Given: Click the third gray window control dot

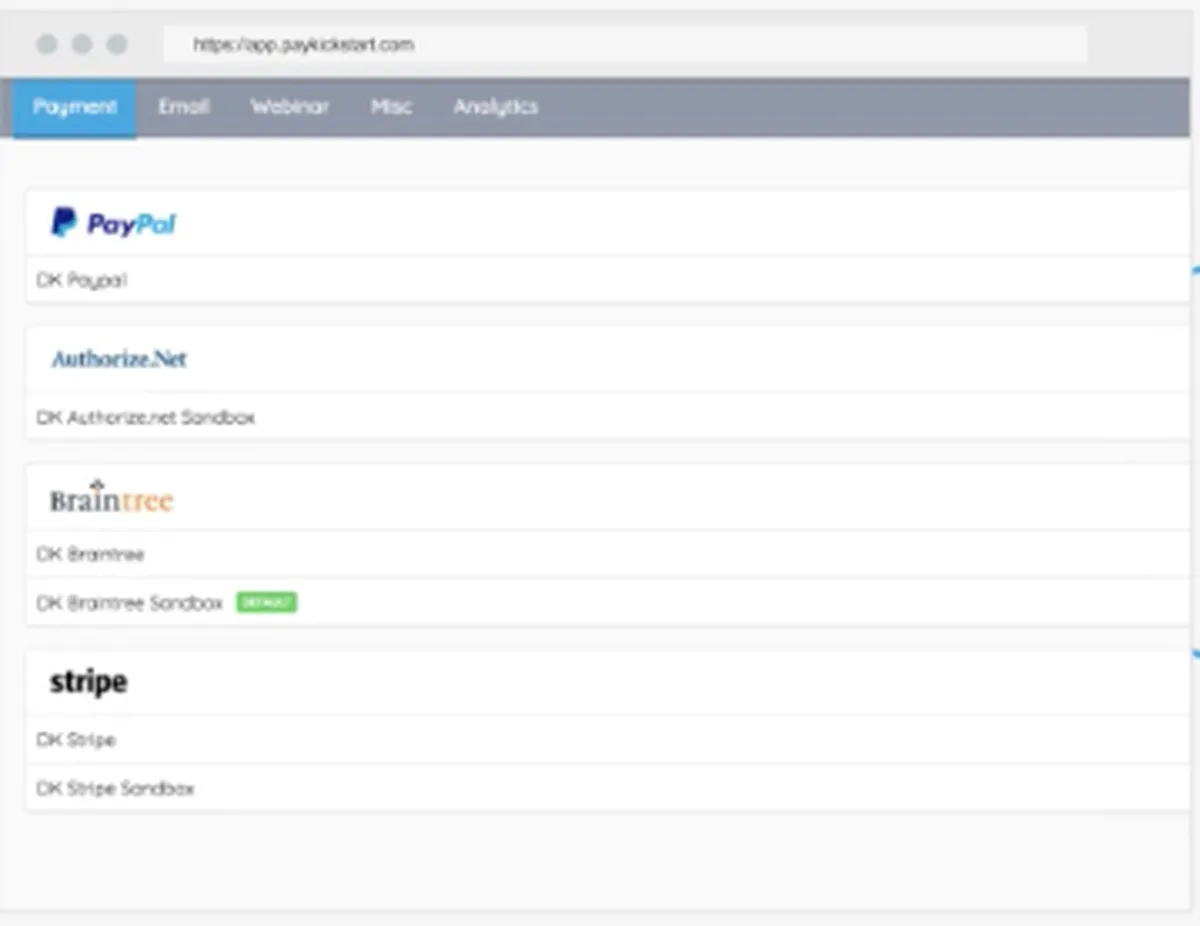Looking at the screenshot, I should (x=117, y=44).
